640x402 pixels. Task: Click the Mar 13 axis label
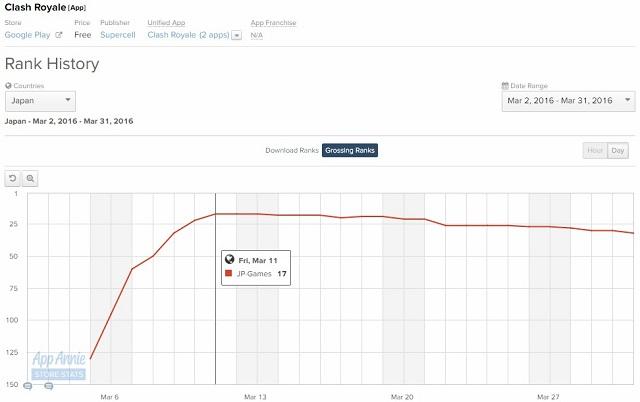pyautogui.click(x=255, y=397)
